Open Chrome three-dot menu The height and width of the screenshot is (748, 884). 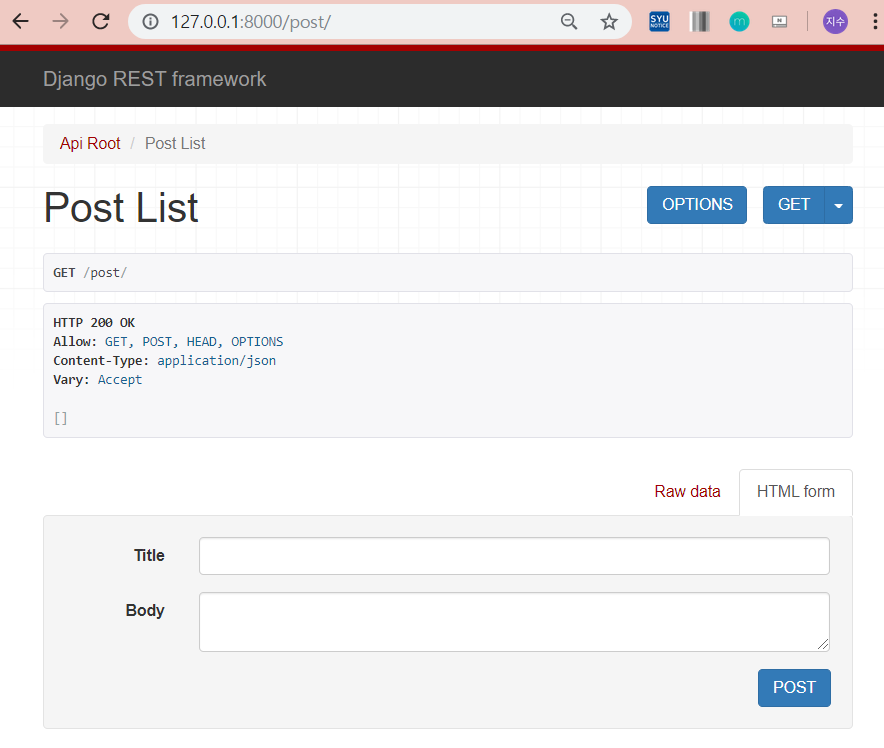pos(874,22)
